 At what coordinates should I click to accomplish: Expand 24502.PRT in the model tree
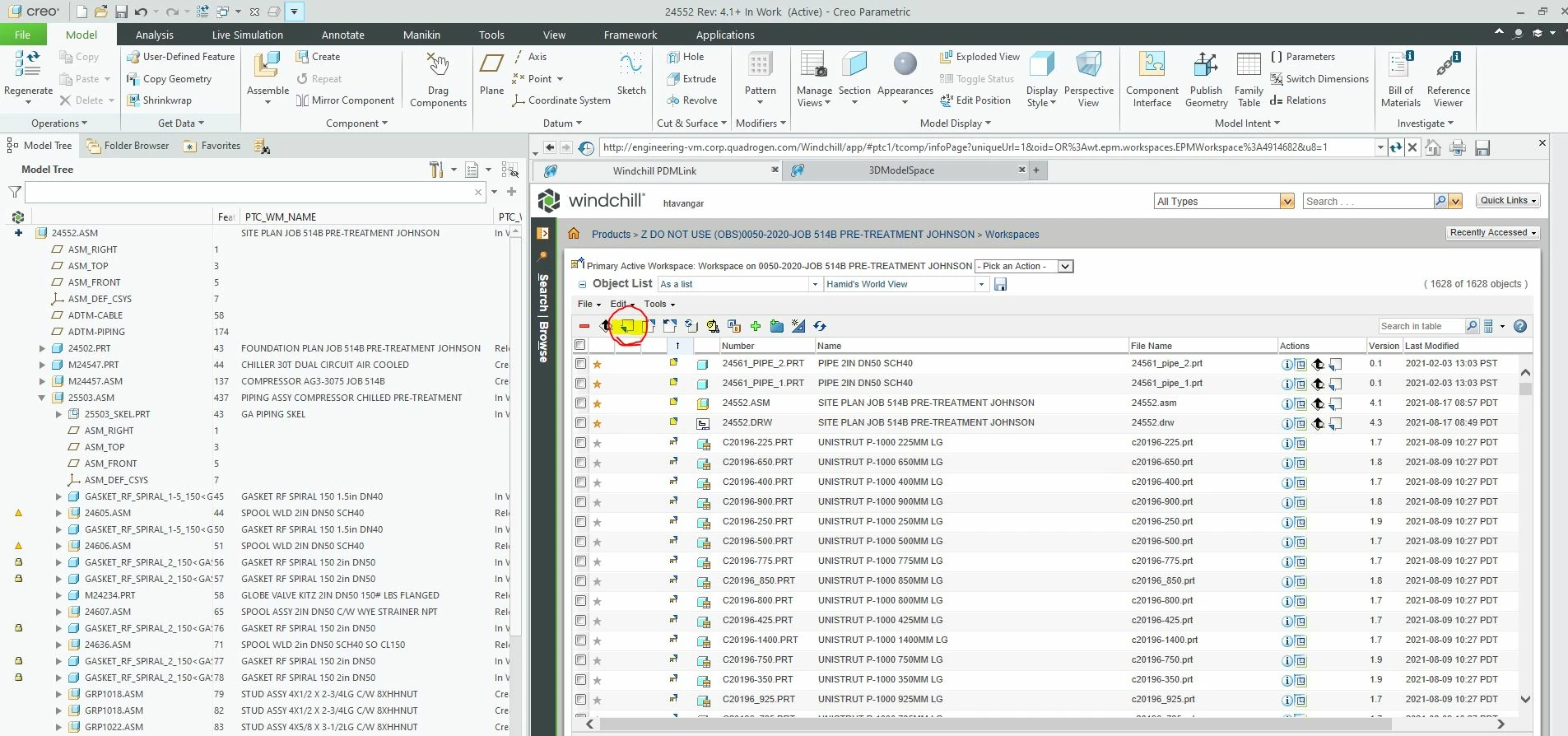tap(42, 348)
